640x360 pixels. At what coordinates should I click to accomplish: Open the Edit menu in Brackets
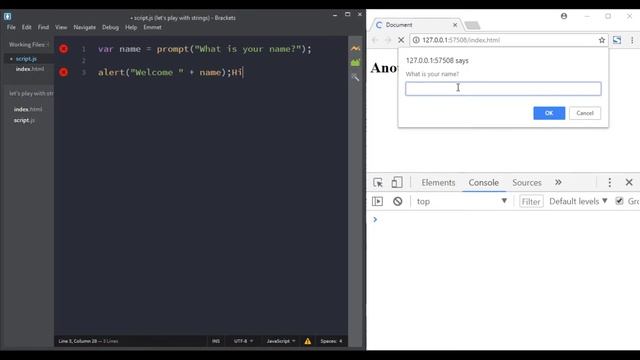(x=27, y=27)
